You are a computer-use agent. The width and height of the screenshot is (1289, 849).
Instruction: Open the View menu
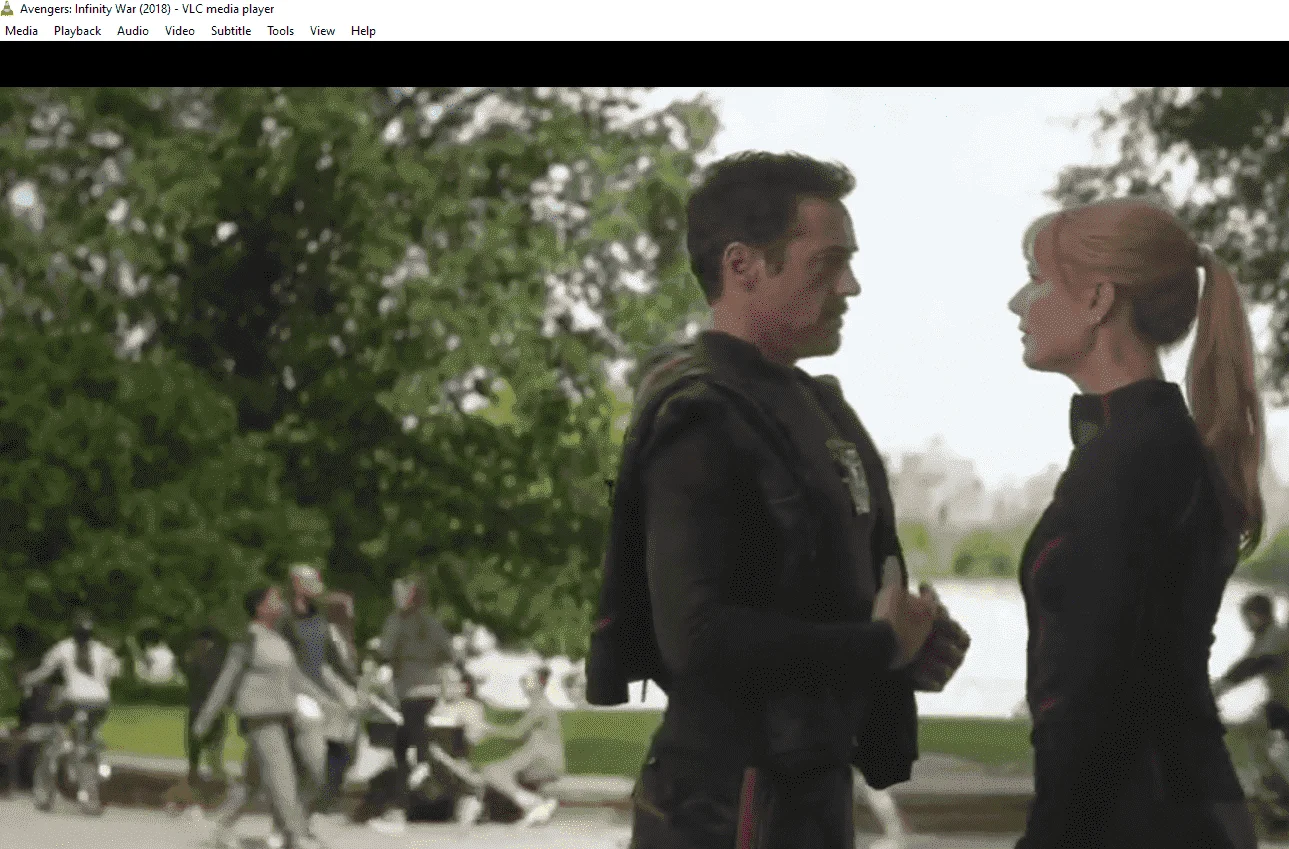pyautogui.click(x=322, y=31)
